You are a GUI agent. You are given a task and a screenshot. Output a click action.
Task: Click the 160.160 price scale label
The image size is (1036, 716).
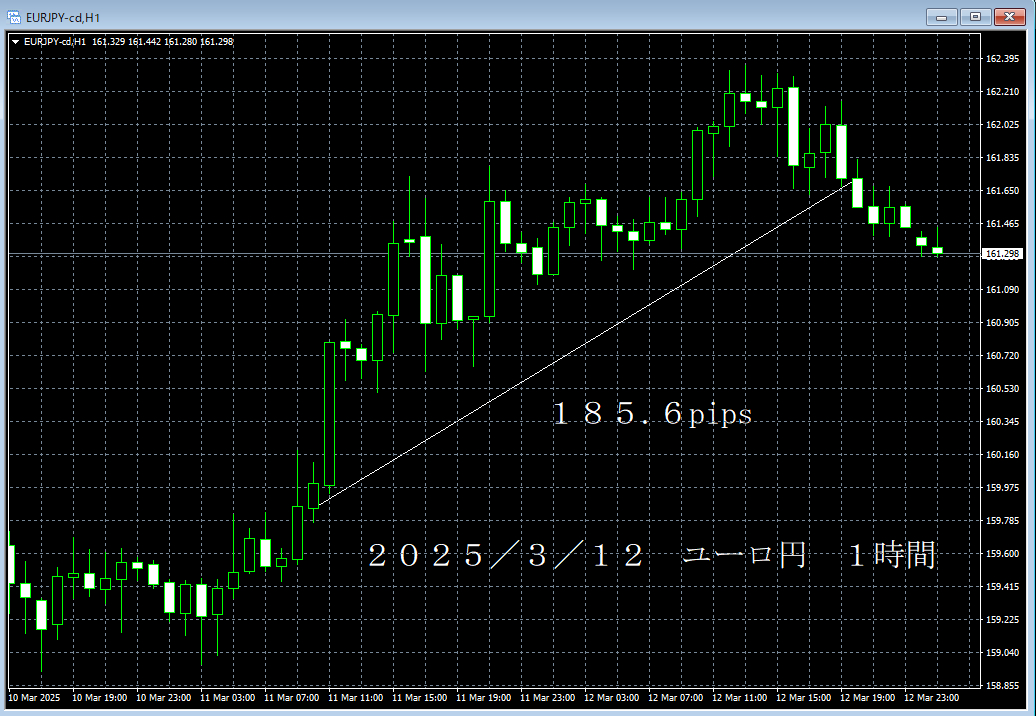pos(1002,454)
